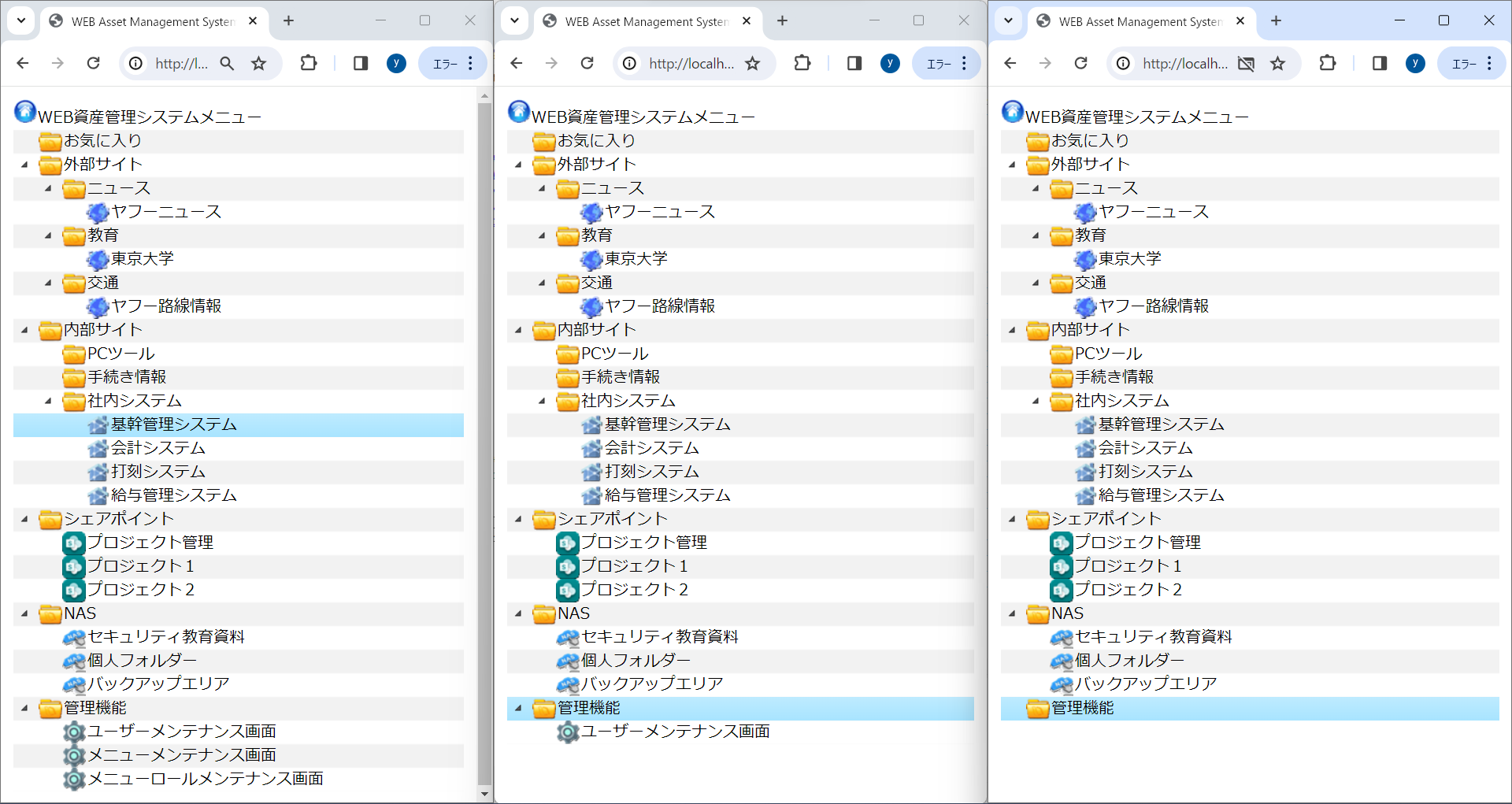Bookmark the page with the star in middle window

(x=753, y=64)
